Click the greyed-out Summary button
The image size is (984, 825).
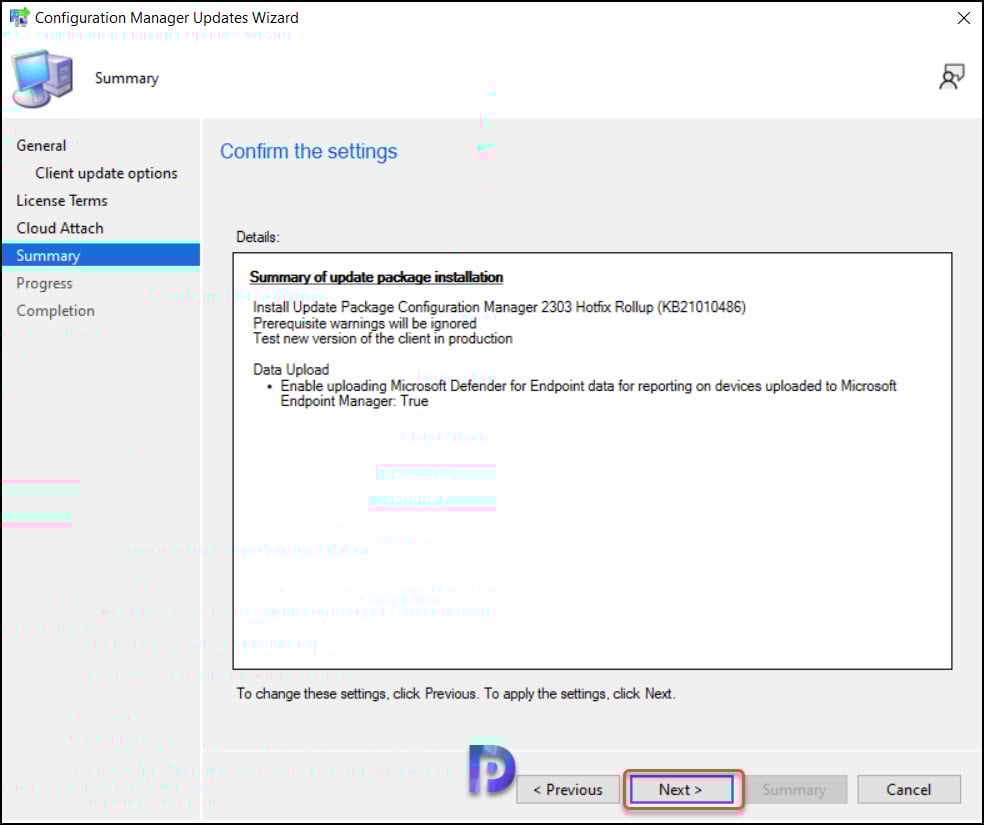[794, 789]
